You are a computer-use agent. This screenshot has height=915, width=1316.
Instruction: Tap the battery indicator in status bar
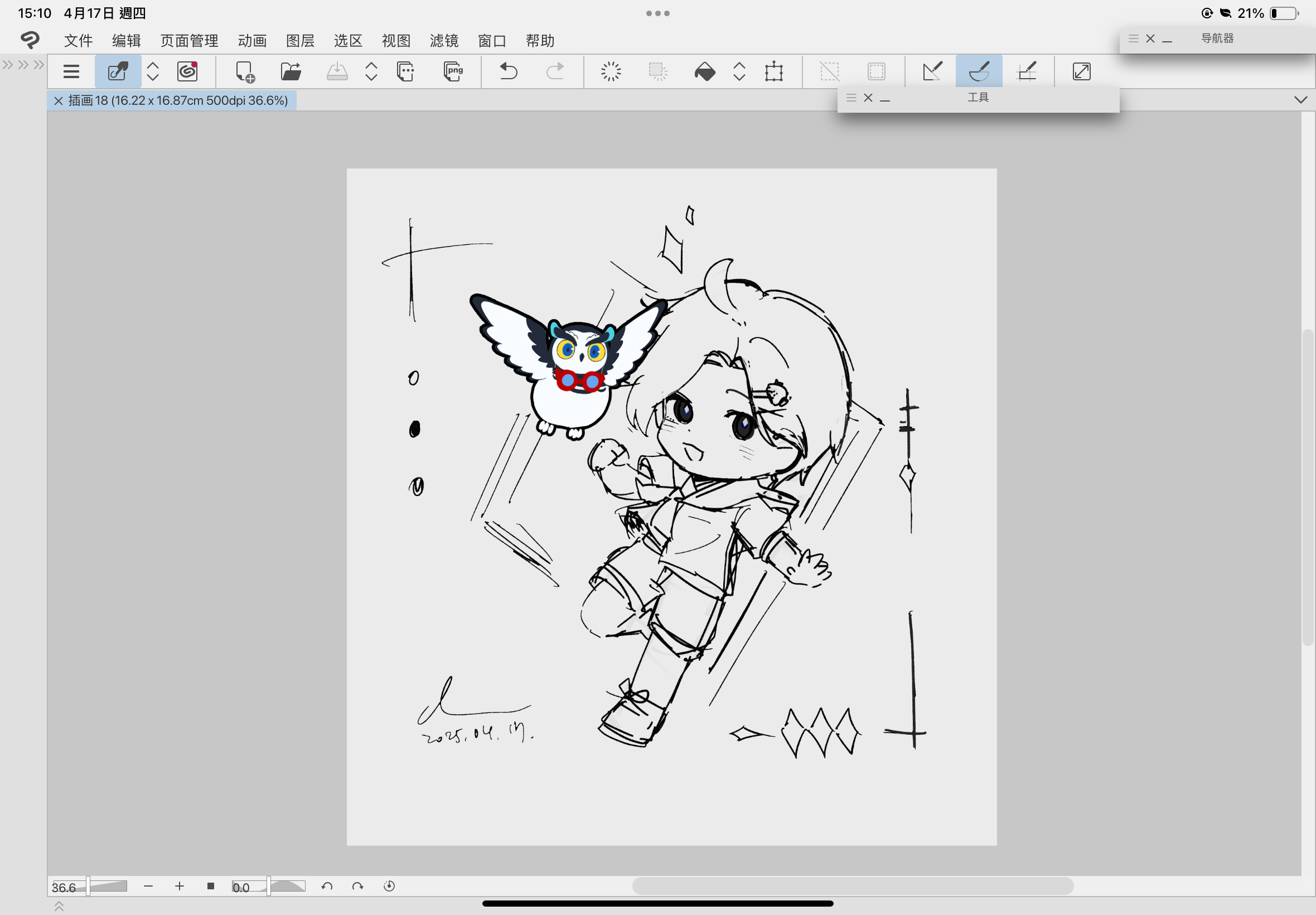tap(1284, 13)
